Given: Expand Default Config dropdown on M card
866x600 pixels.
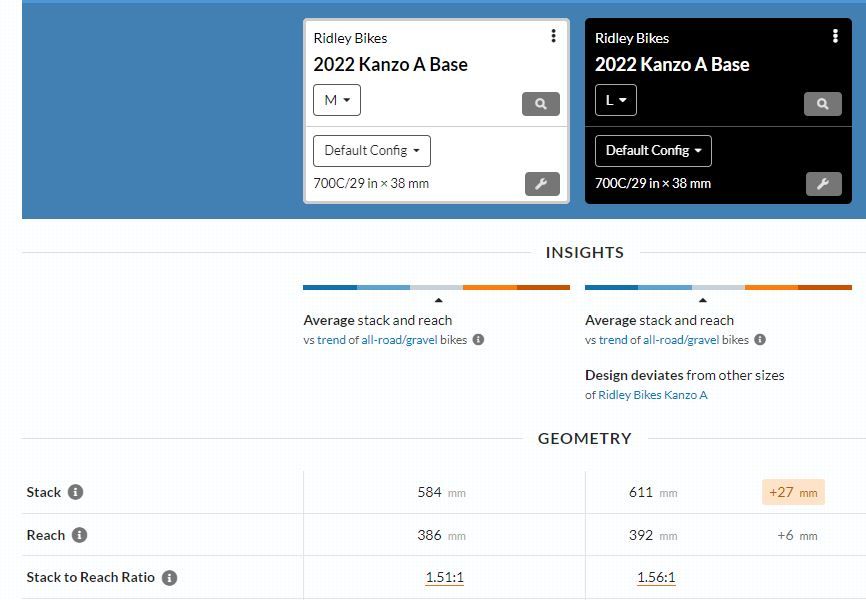Looking at the screenshot, I should 372,151.
